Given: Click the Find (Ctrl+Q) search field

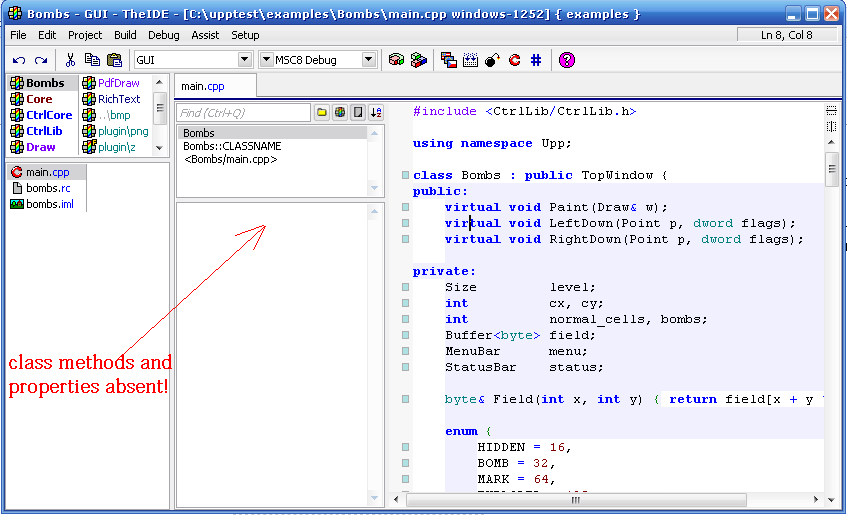Looking at the screenshot, I should coord(244,113).
